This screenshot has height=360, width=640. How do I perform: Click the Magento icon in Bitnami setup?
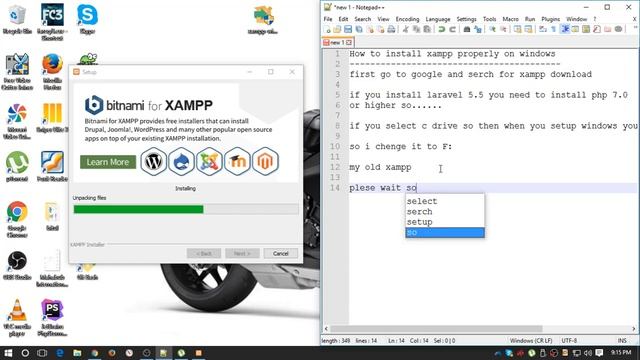(x=265, y=162)
